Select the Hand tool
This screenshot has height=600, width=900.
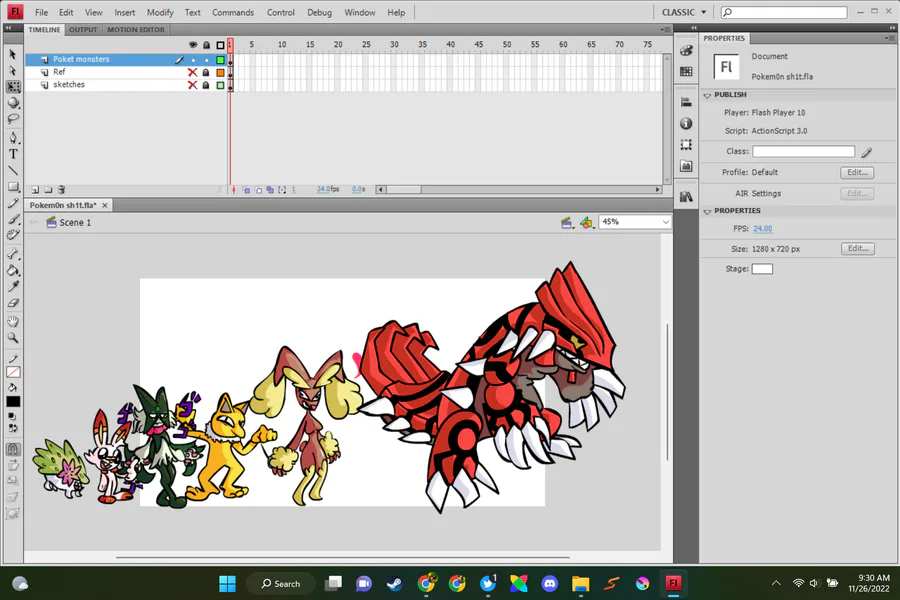13,322
